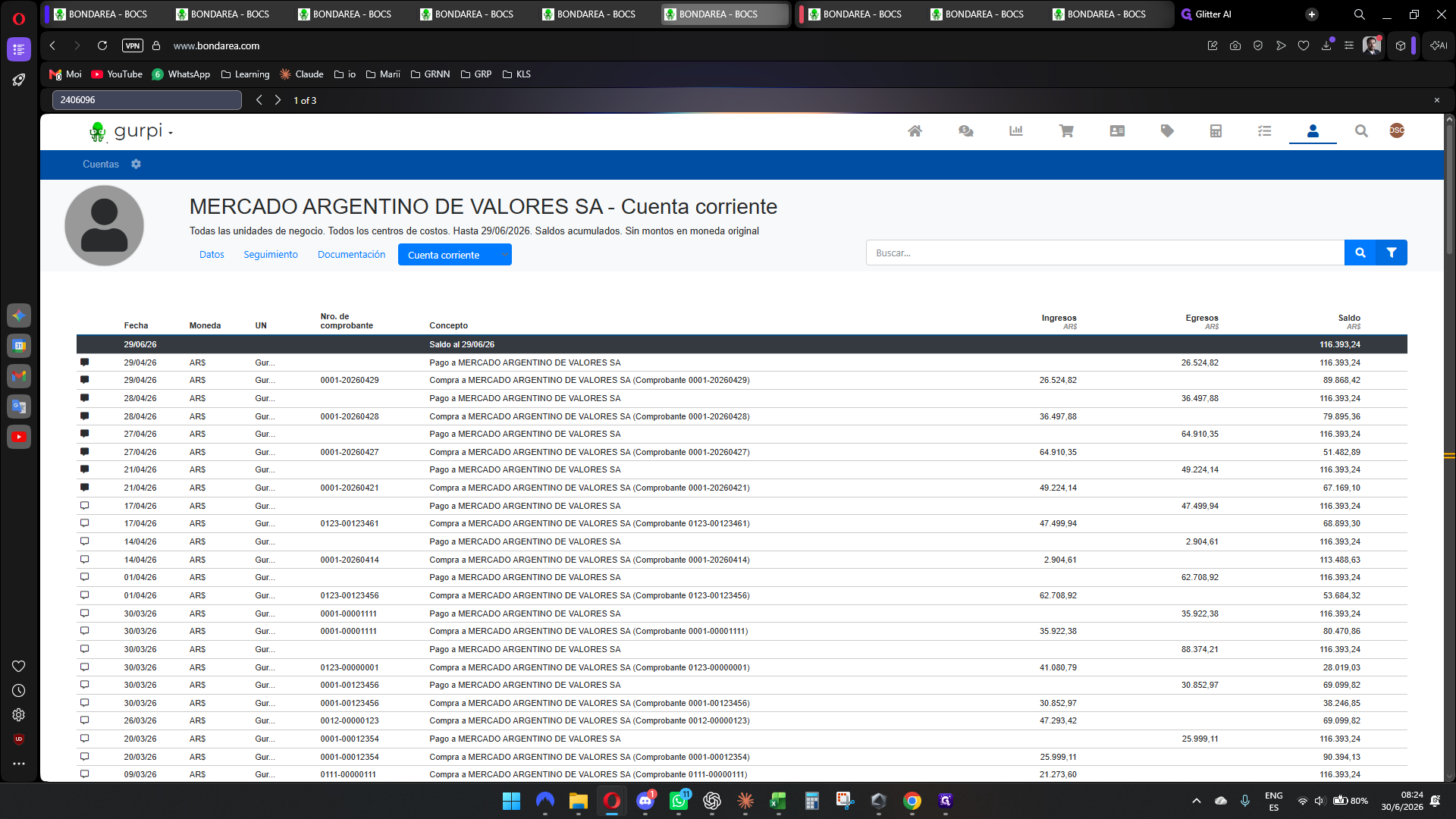The image size is (1456, 819).
Task: Open the price tag icon in navbar
Action: click(1167, 131)
